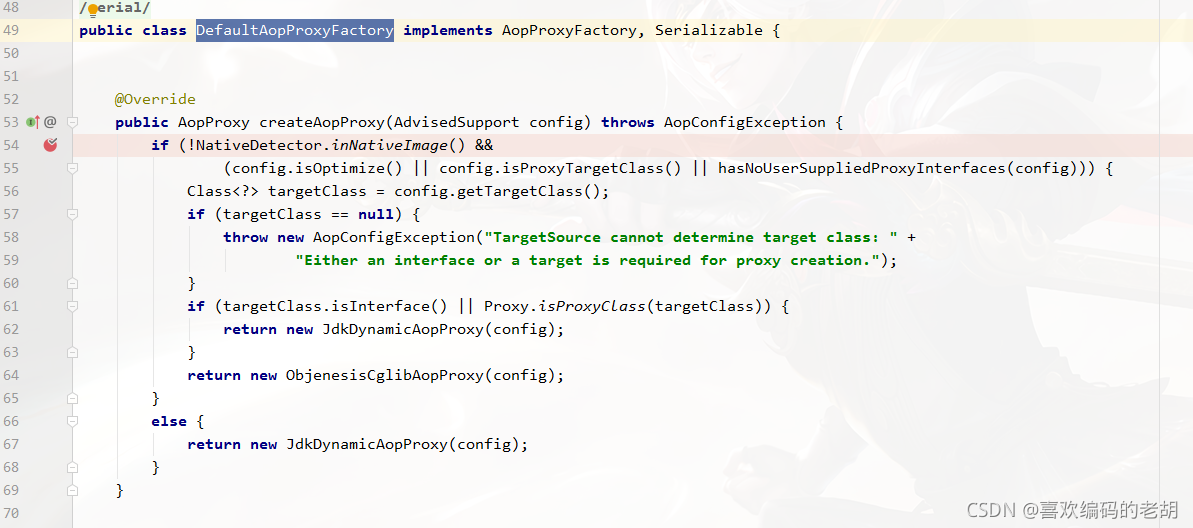Click the Class<?> type on line 56
1193x528 pixels.
[223, 191]
